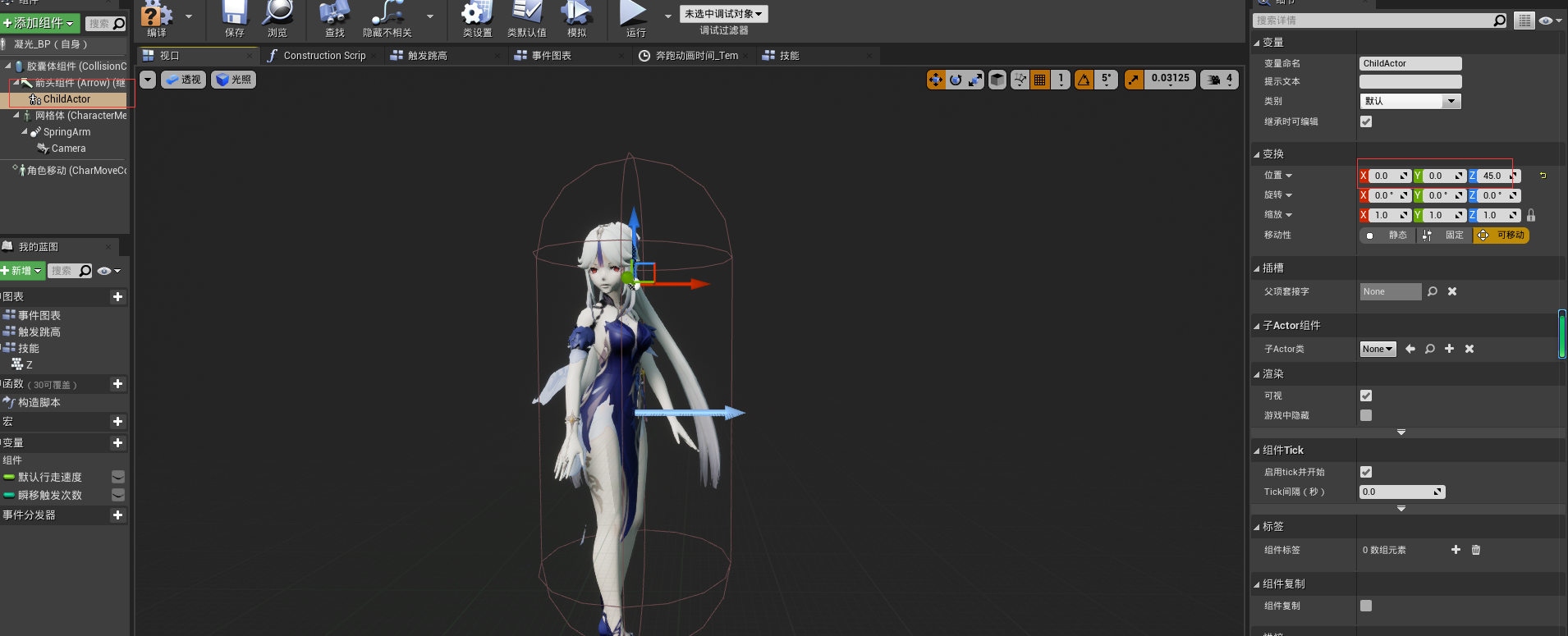Click the Save (保存) toolbar icon
Viewport: 1568px width, 636px height.
coord(235,13)
